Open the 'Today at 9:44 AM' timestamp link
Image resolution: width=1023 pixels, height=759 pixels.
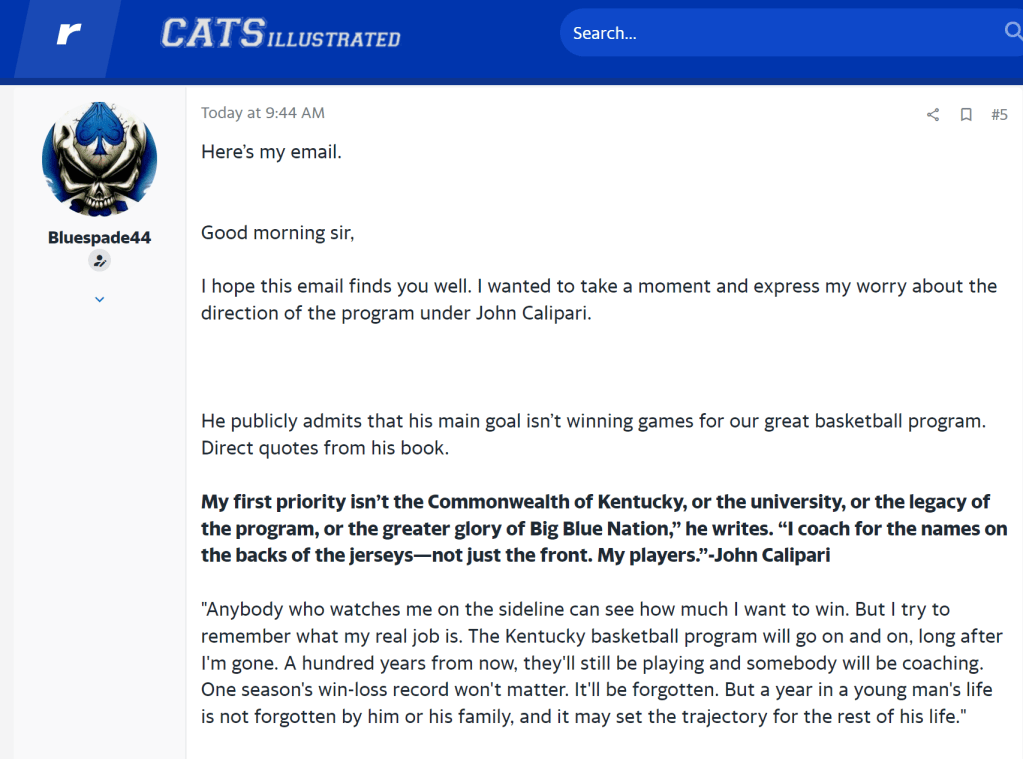pyautogui.click(x=263, y=113)
